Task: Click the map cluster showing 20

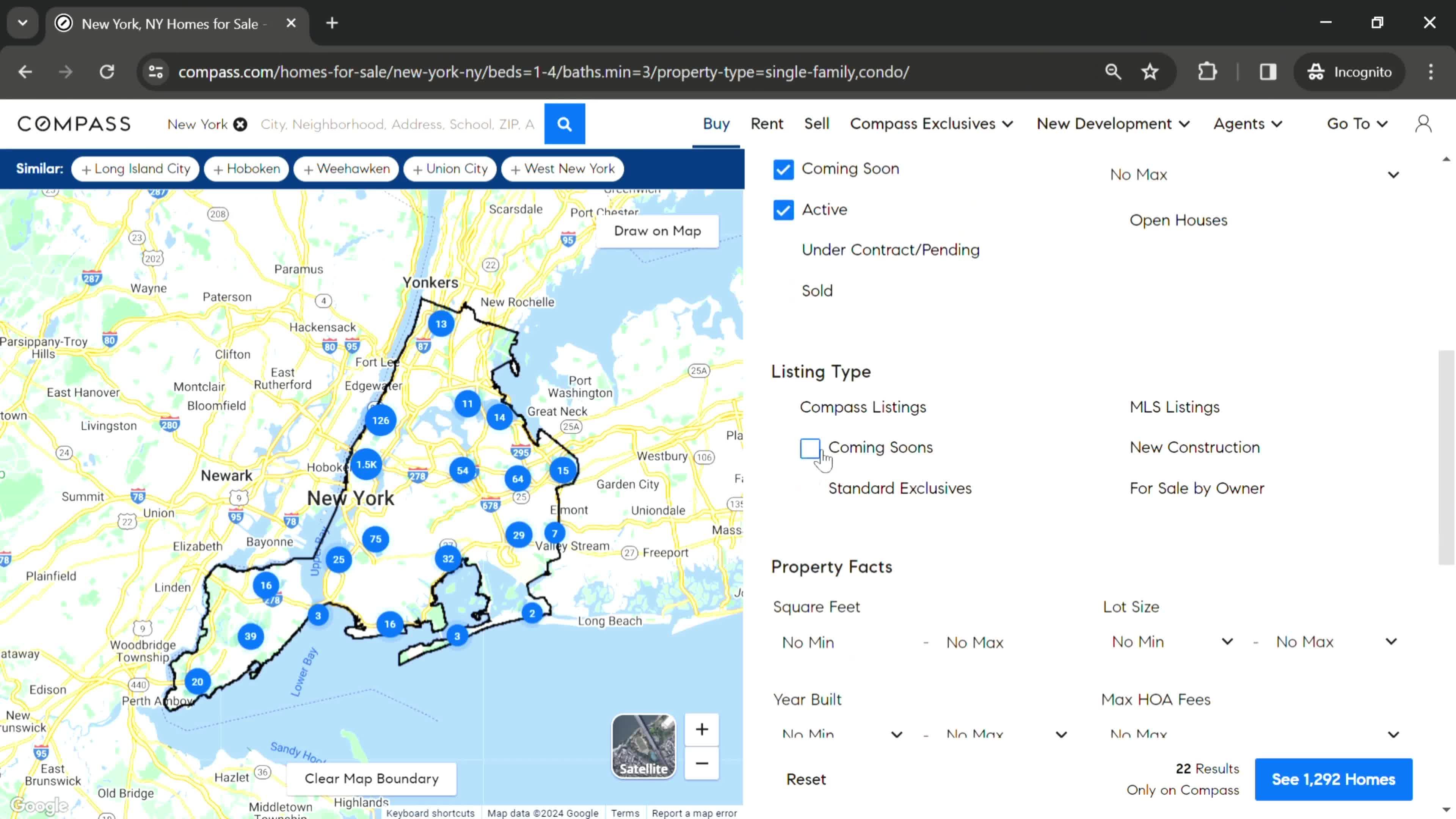Action: [197, 682]
